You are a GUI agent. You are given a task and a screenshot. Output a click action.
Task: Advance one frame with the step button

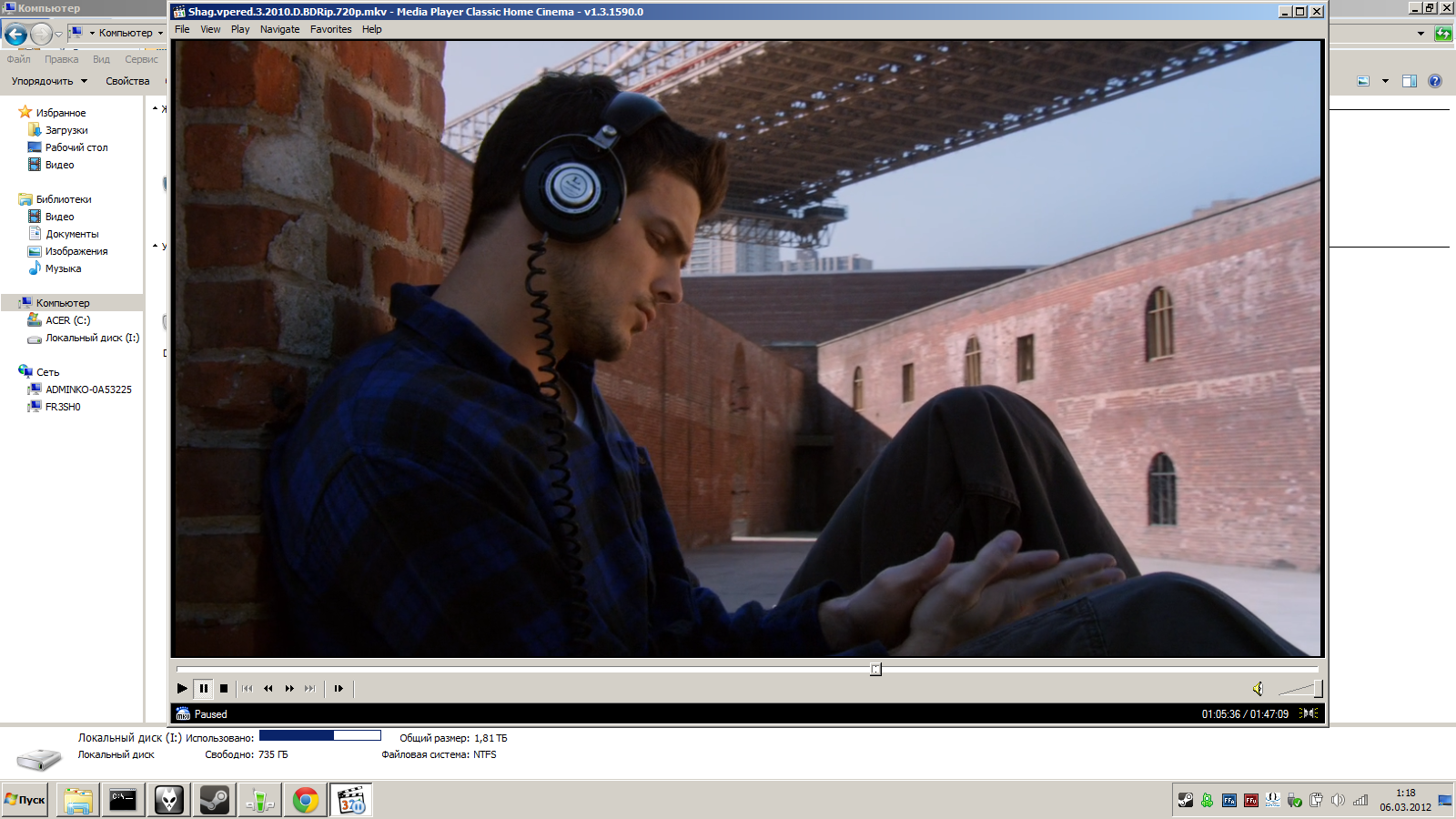click(339, 689)
